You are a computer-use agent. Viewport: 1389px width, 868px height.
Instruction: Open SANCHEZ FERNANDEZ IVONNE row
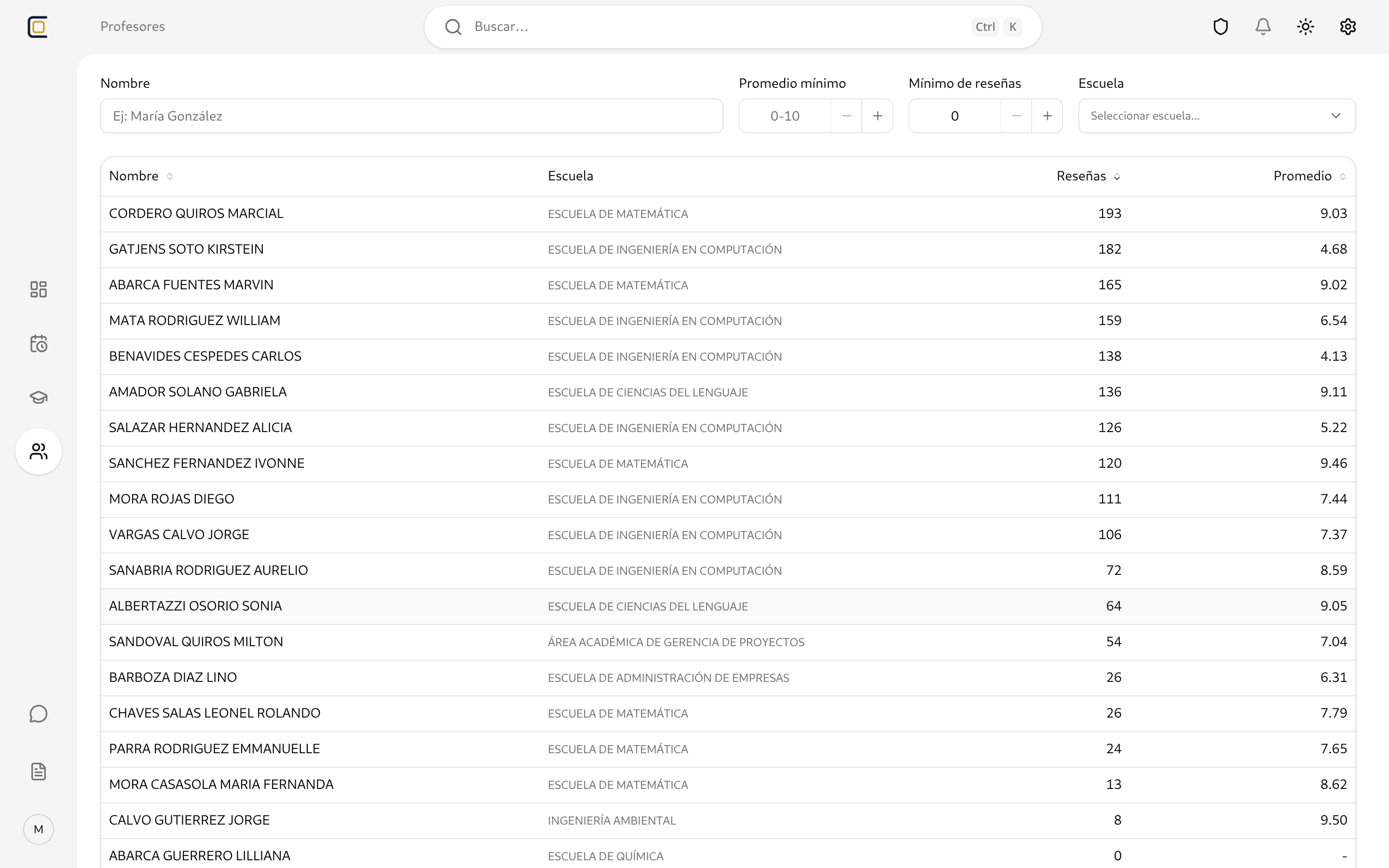tap(728, 463)
